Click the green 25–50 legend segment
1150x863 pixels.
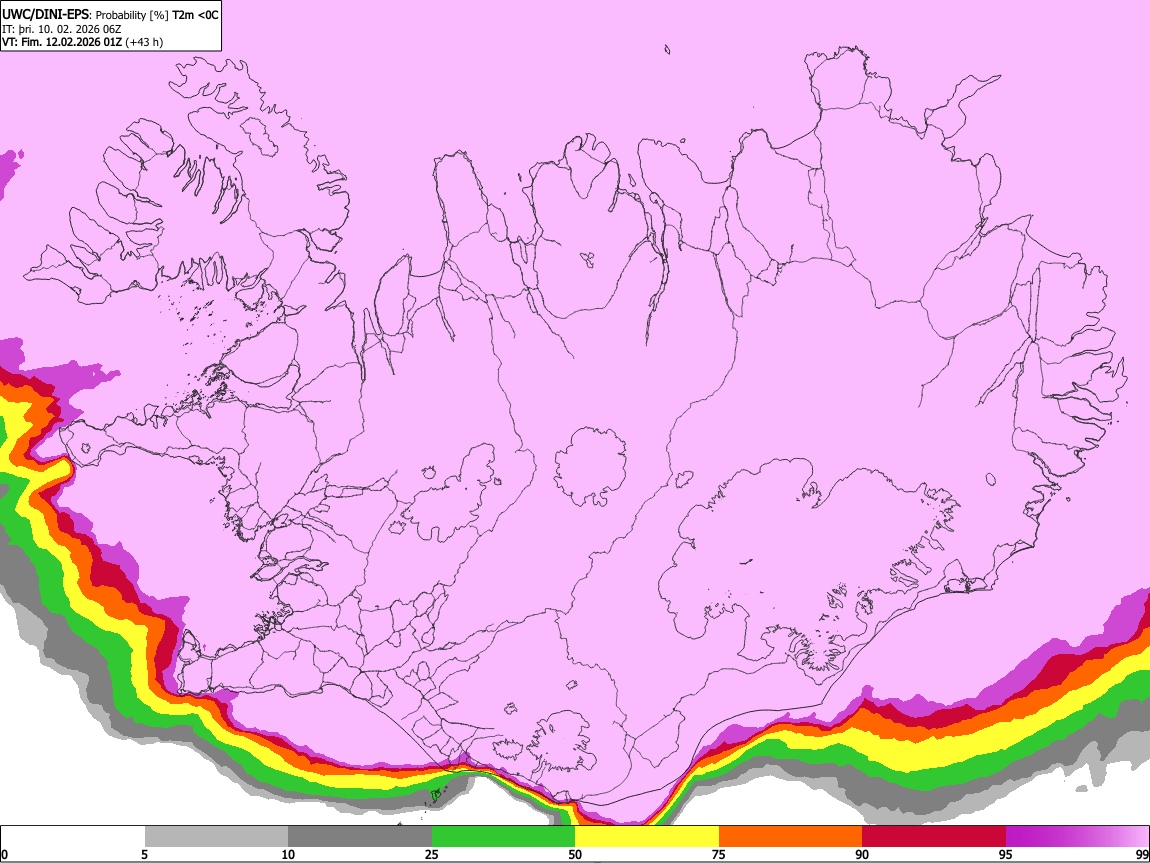pyautogui.click(x=503, y=837)
